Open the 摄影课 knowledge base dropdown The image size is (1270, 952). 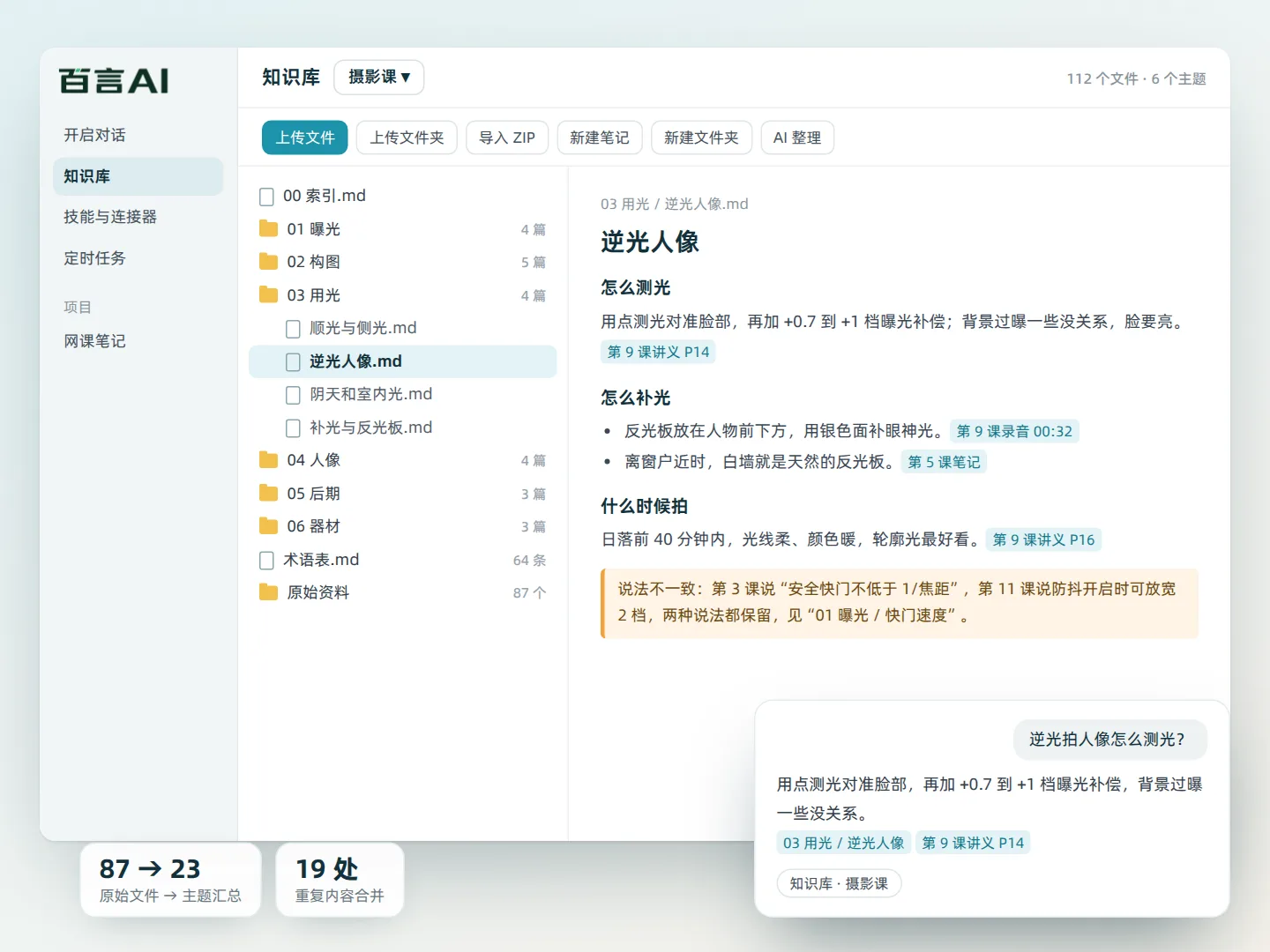(x=379, y=78)
